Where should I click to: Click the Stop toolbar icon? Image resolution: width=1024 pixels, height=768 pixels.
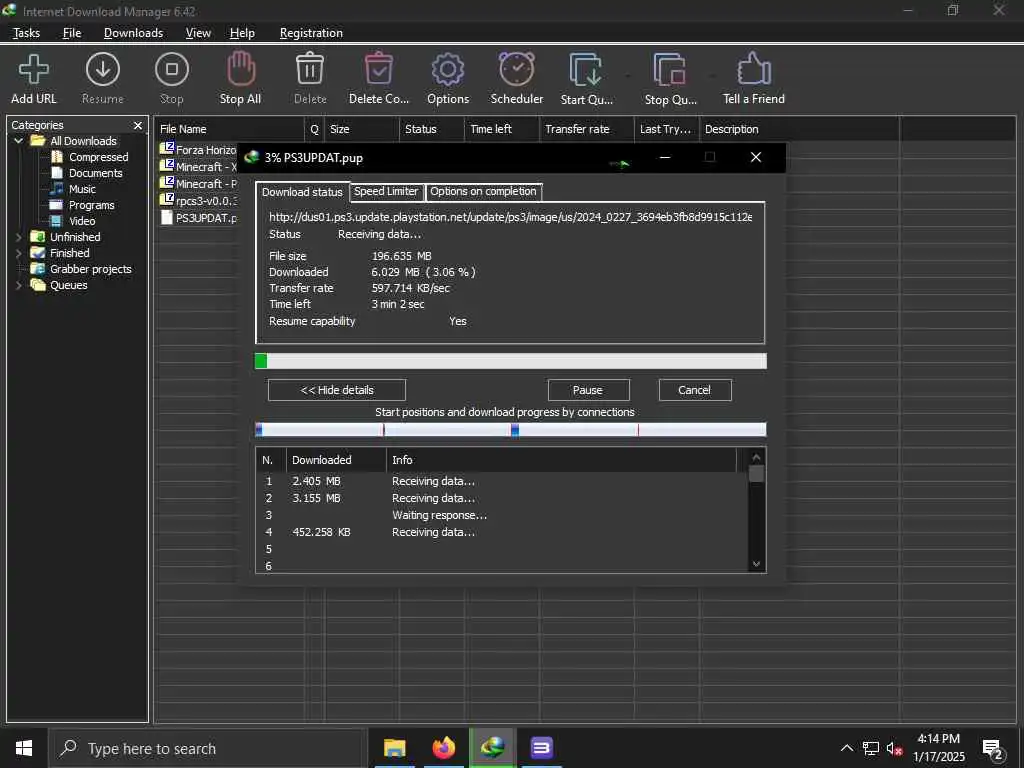pyautogui.click(x=172, y=70)
